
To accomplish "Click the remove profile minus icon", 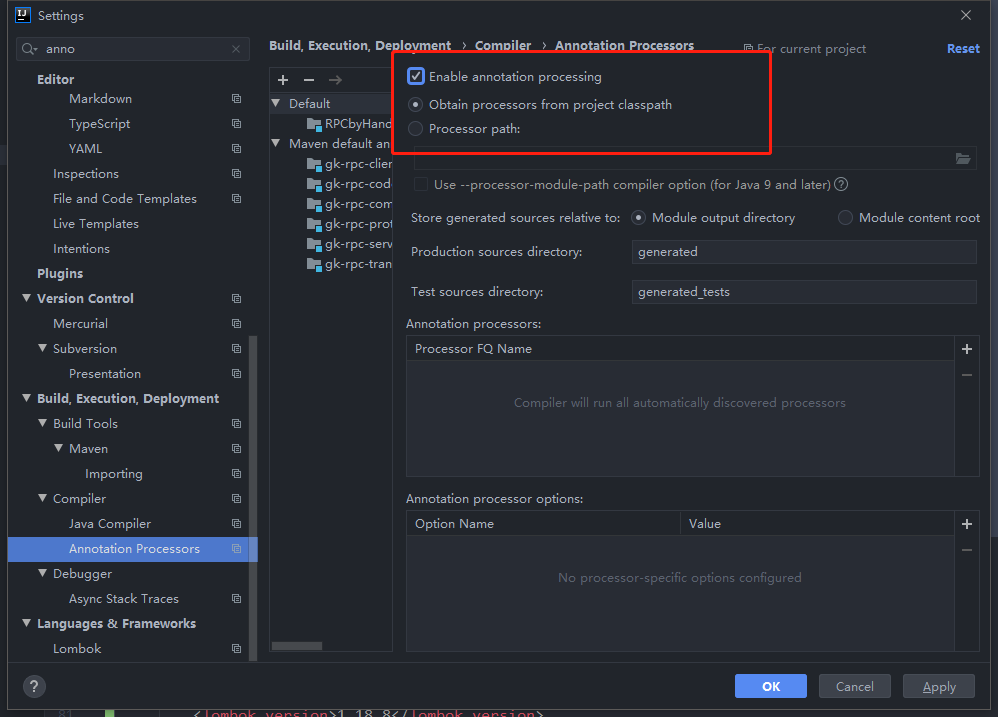I will pyautogui.click(x=309, y=80).
